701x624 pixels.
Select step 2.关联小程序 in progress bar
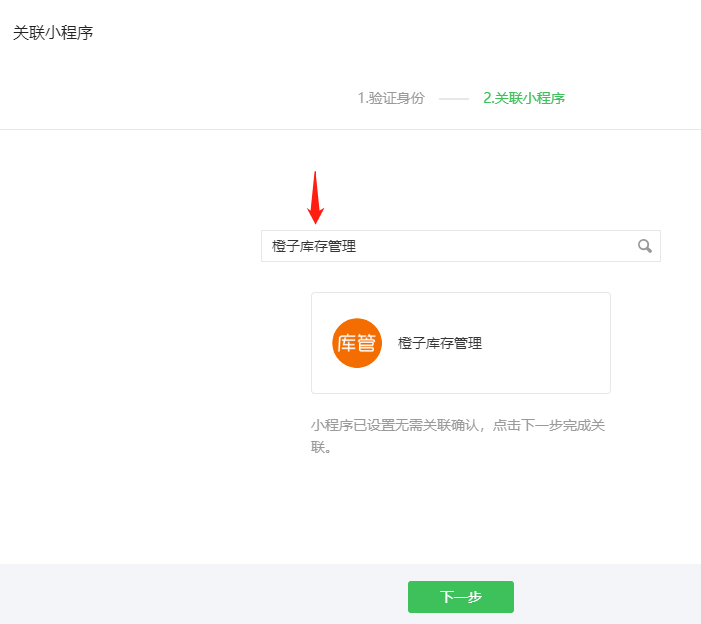pos(524,98)
